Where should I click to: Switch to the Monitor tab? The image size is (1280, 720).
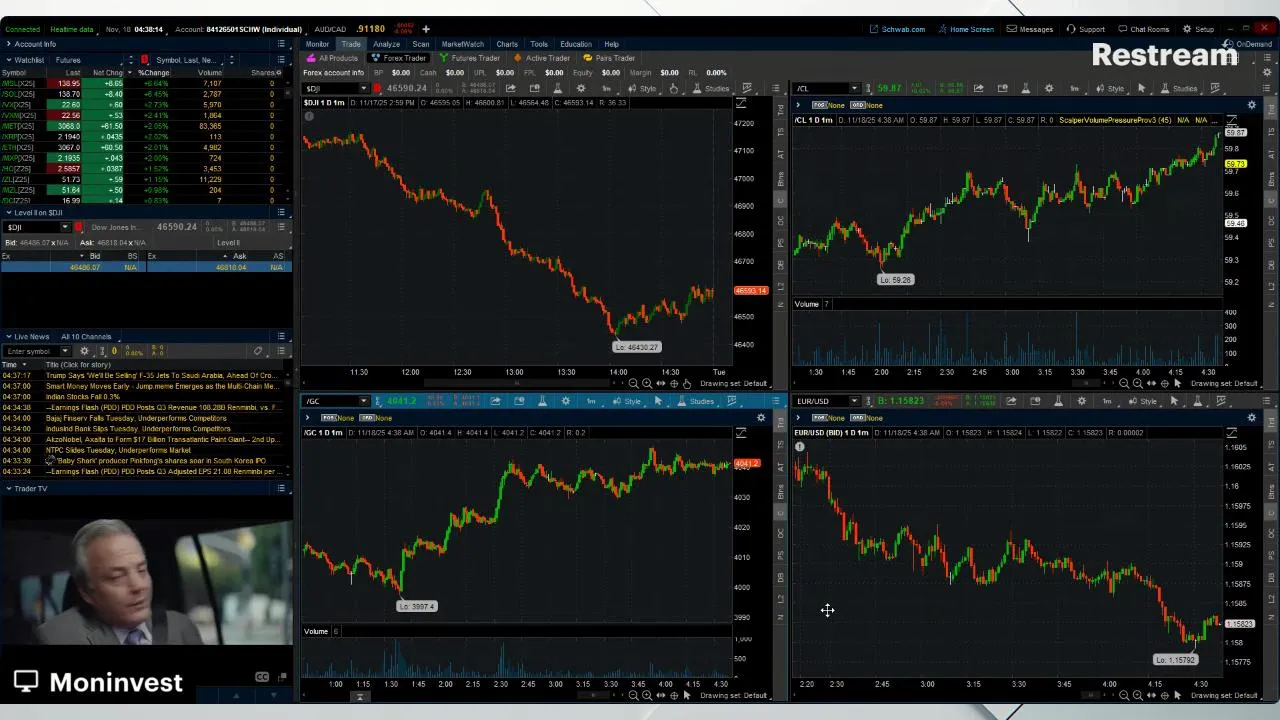[317, 44]
